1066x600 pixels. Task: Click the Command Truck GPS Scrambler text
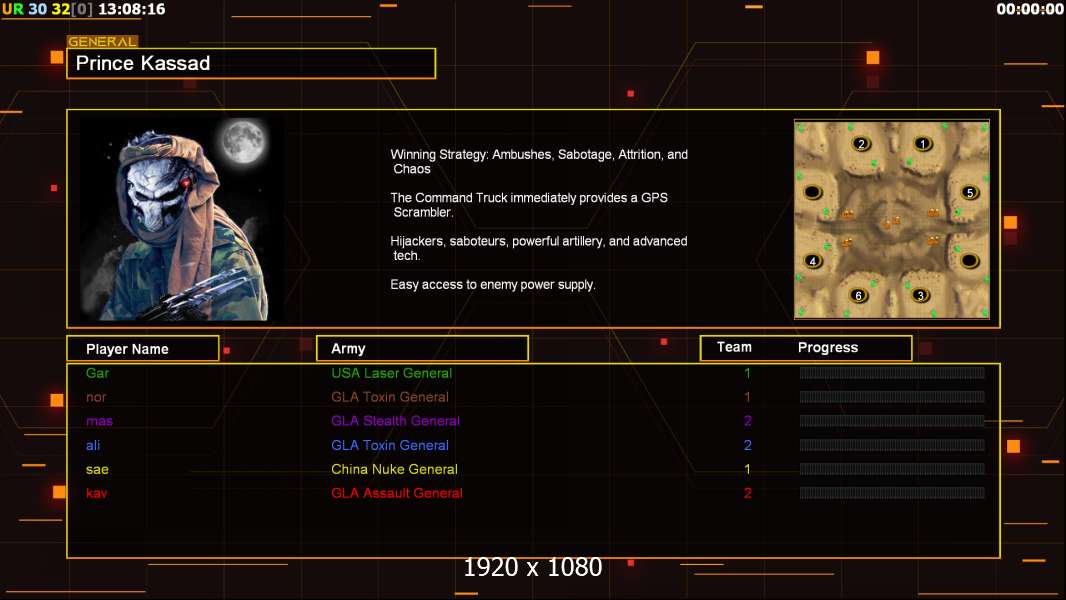(529, 205)
